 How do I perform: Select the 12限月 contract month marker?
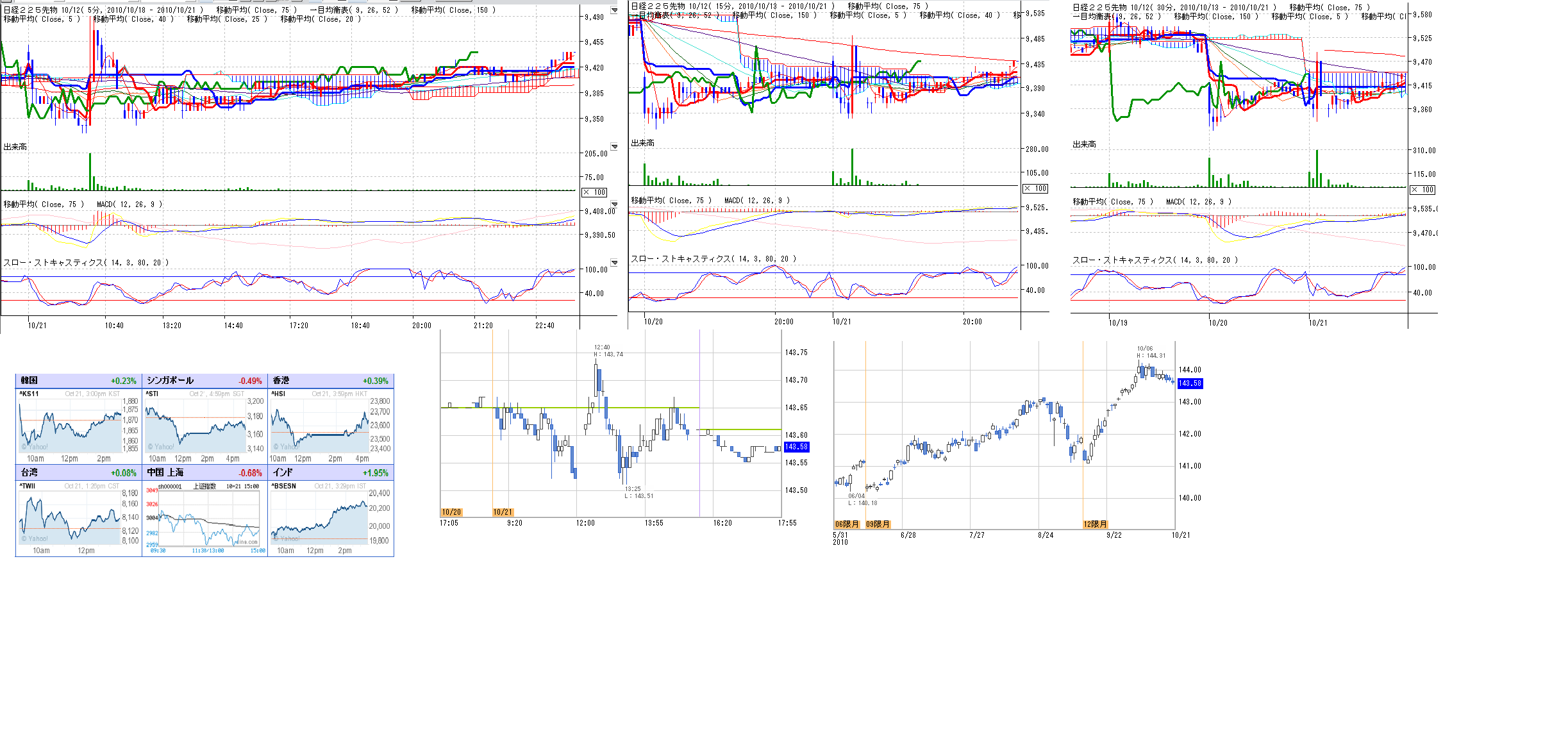(1095, 524)
